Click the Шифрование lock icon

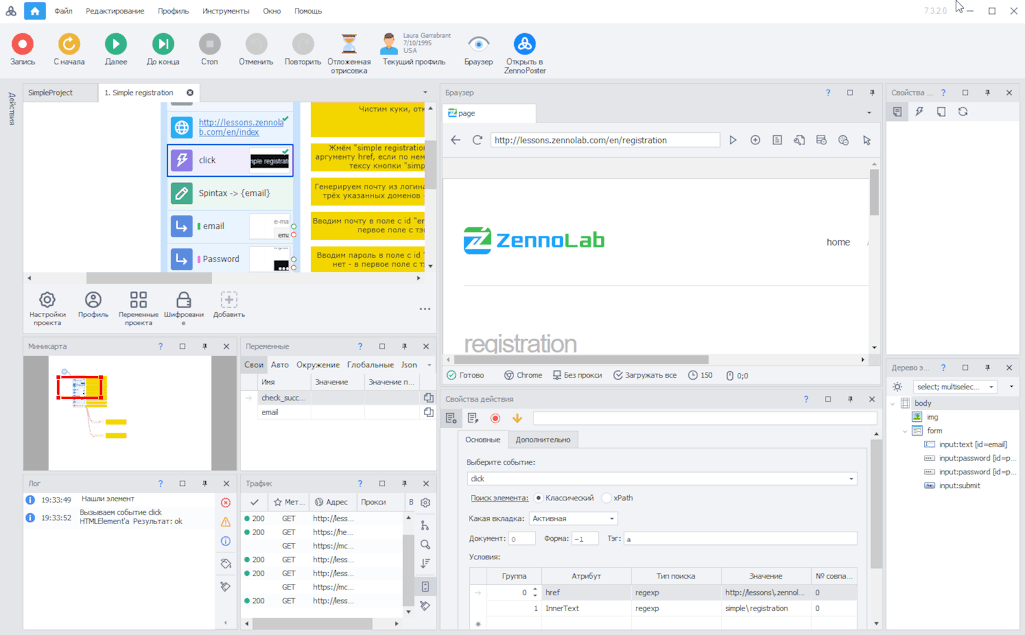(183, 300)
